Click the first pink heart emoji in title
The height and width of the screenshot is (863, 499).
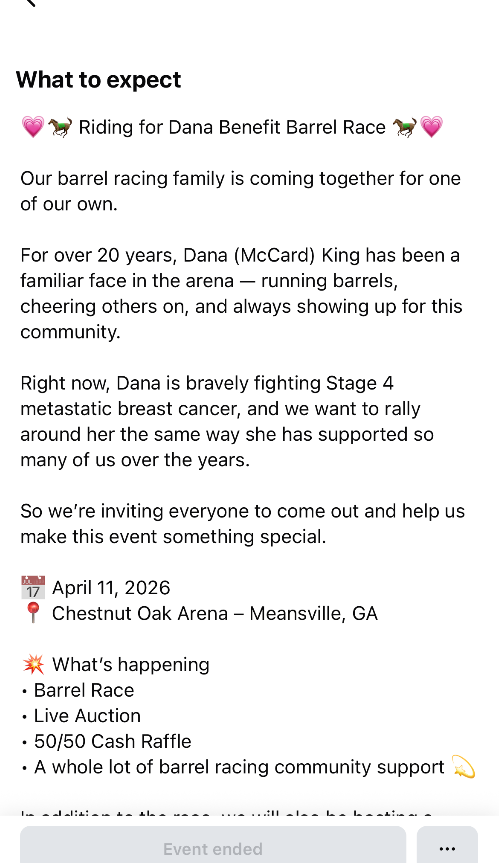(x=32, y=127)
